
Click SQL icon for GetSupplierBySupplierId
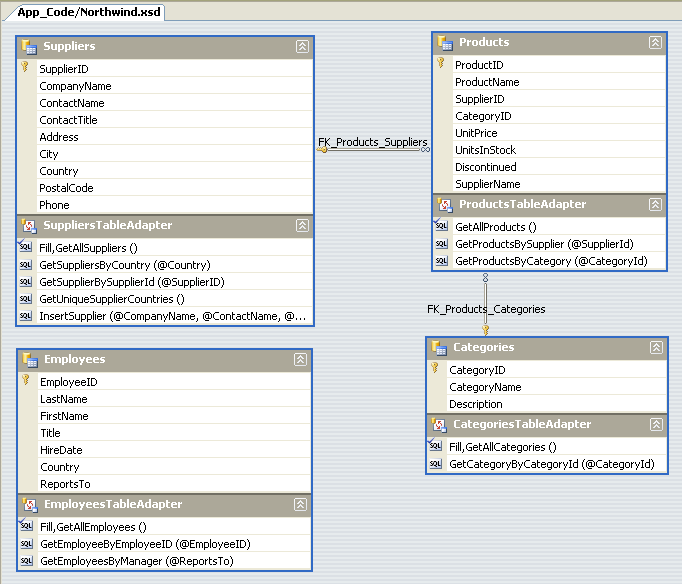pos(25,281)
